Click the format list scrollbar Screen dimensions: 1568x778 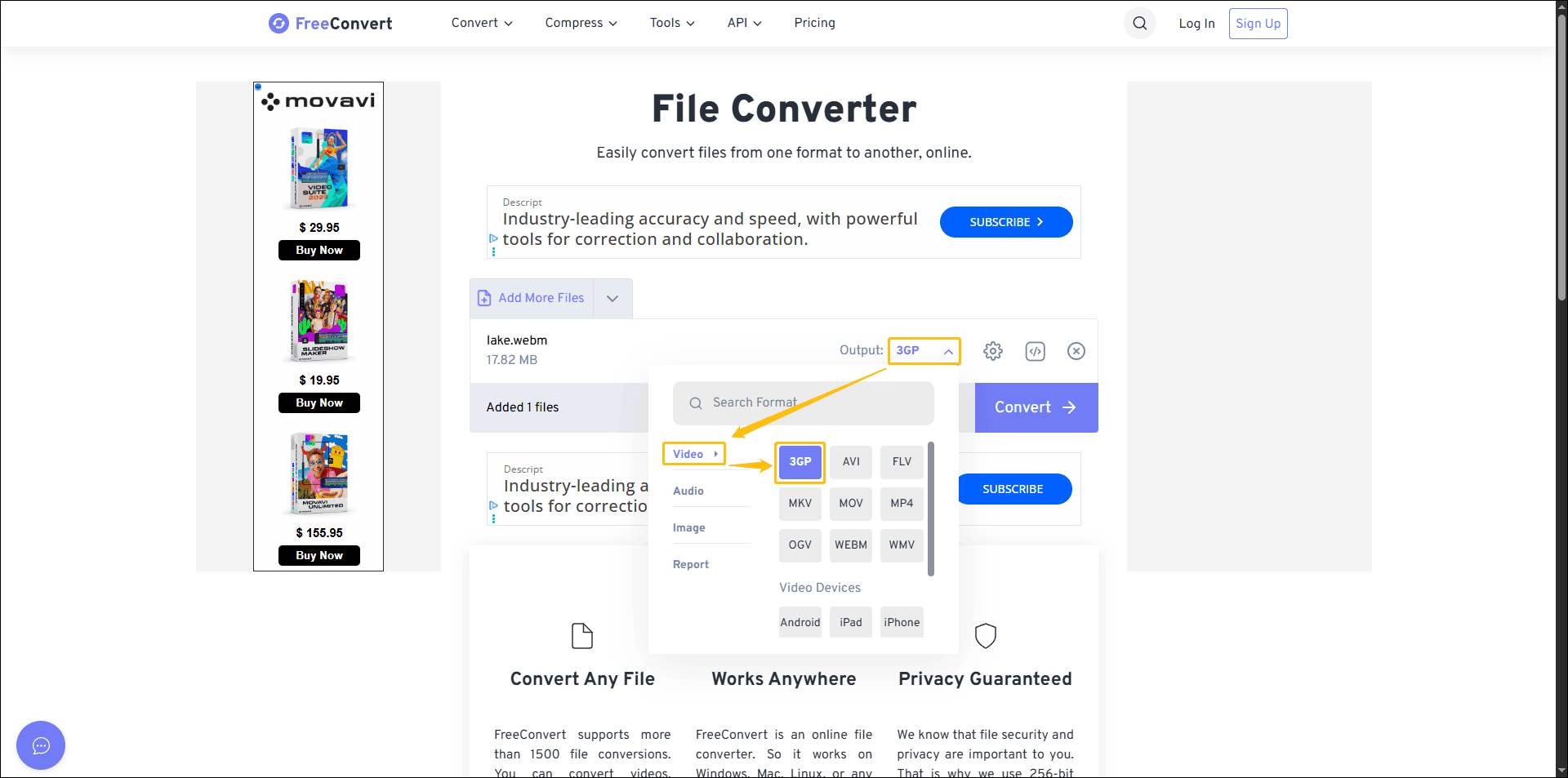pyautogui.click(x=931, y=509)
